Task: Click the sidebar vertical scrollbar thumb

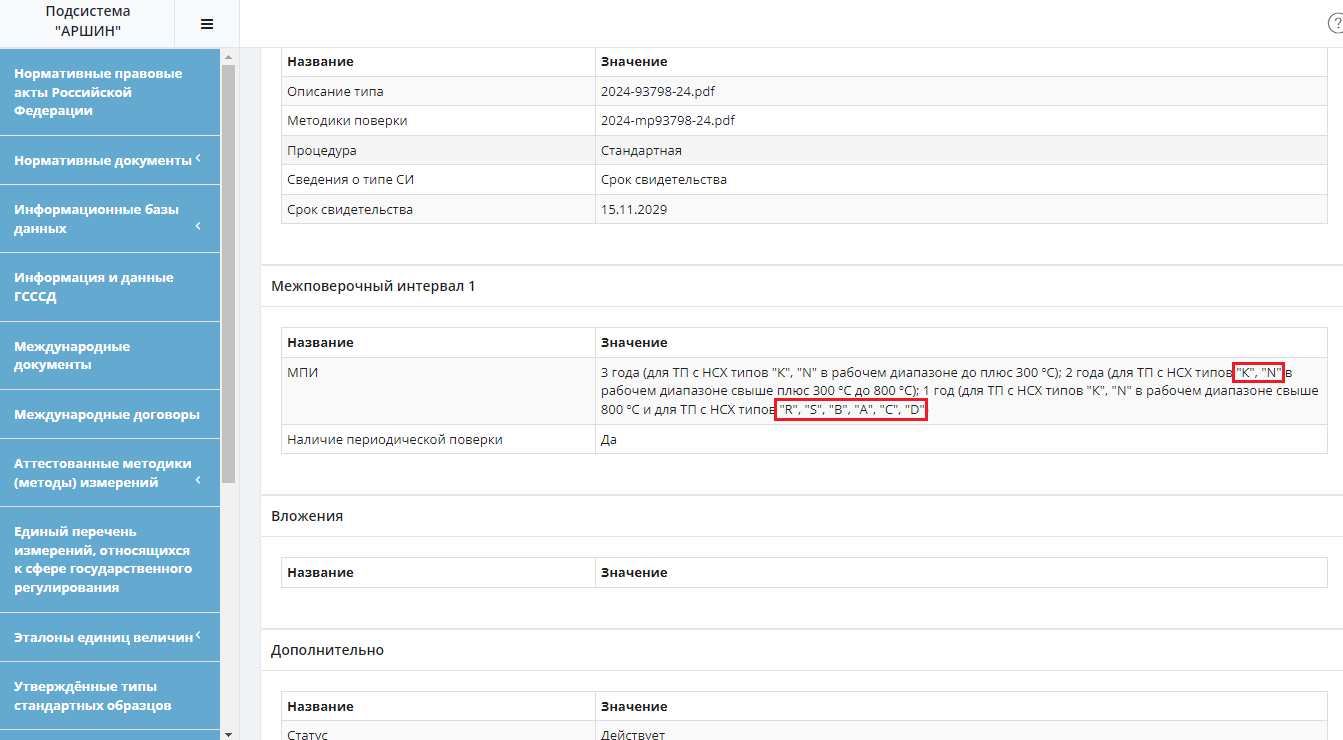Action: (x=228, y=270)
